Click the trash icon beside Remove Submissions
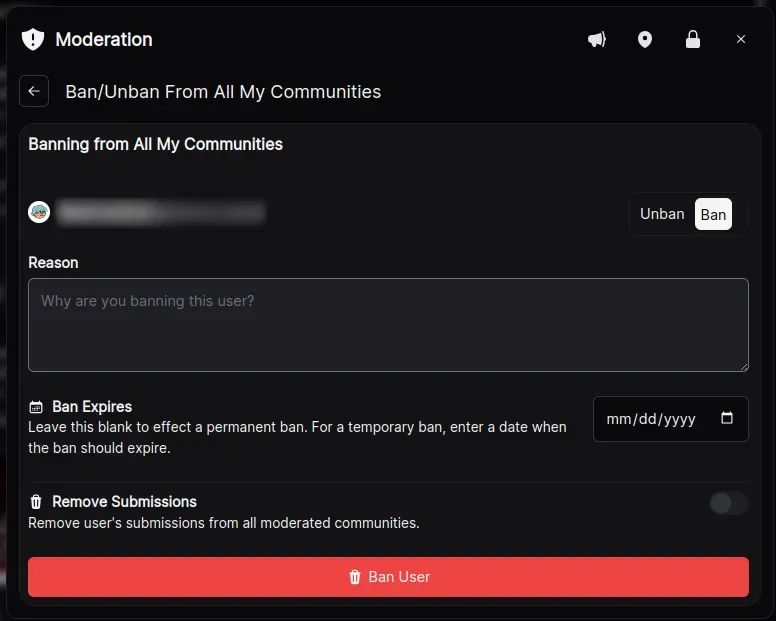Screen dimensions: 776x621 coord(36,502)
